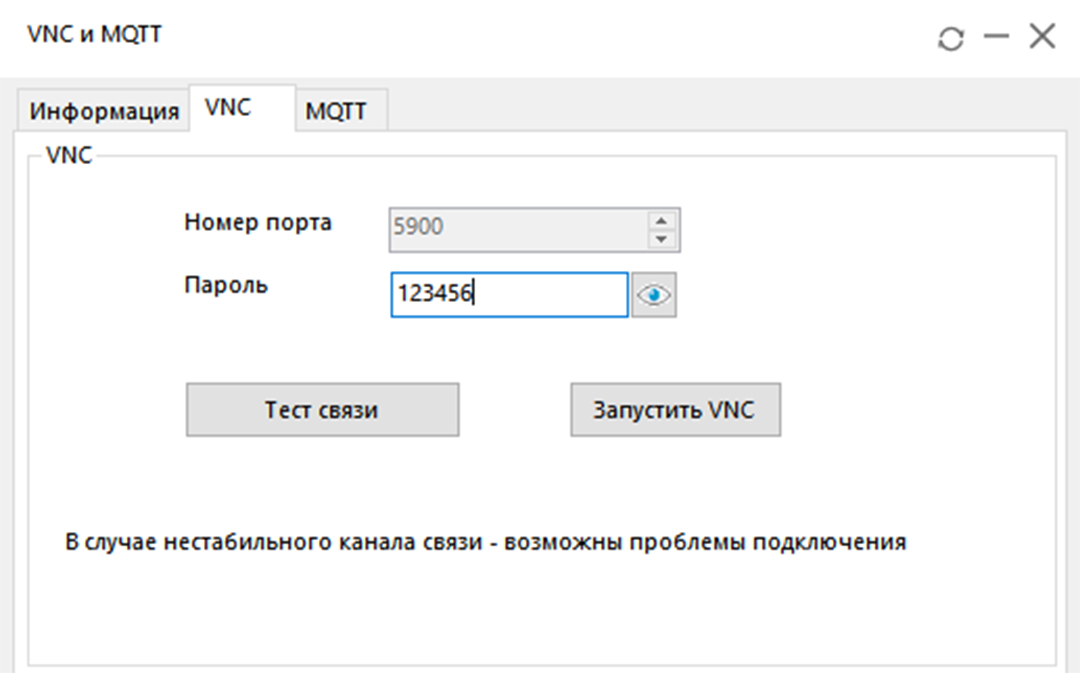
Task: Click the Пароль label
Action: [226, 285]
